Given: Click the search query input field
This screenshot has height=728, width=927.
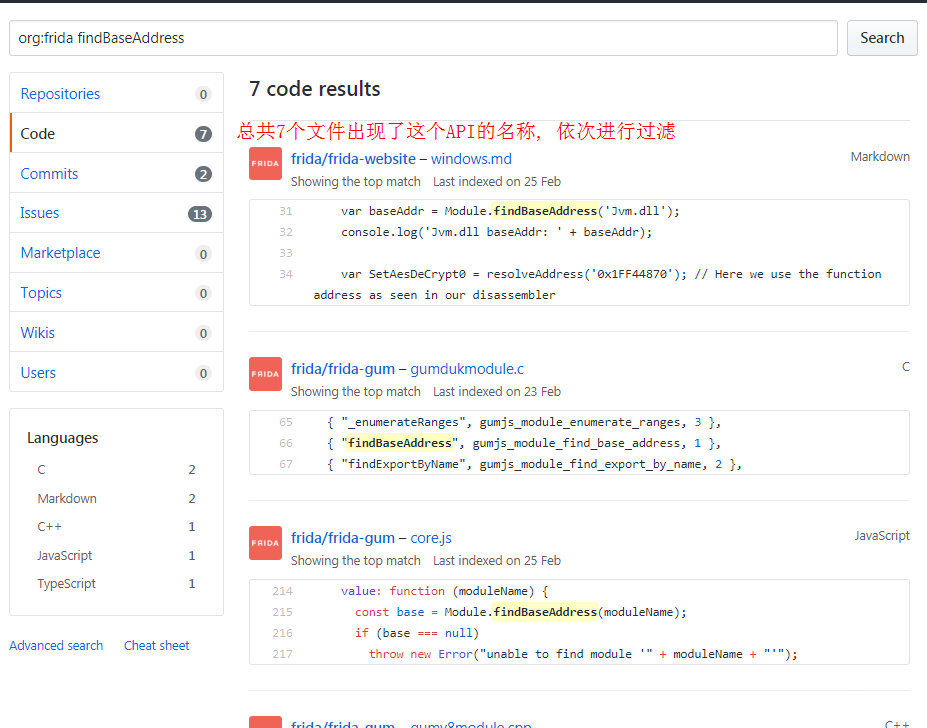Looking at the screenshot, I should [x=423, y=38].
